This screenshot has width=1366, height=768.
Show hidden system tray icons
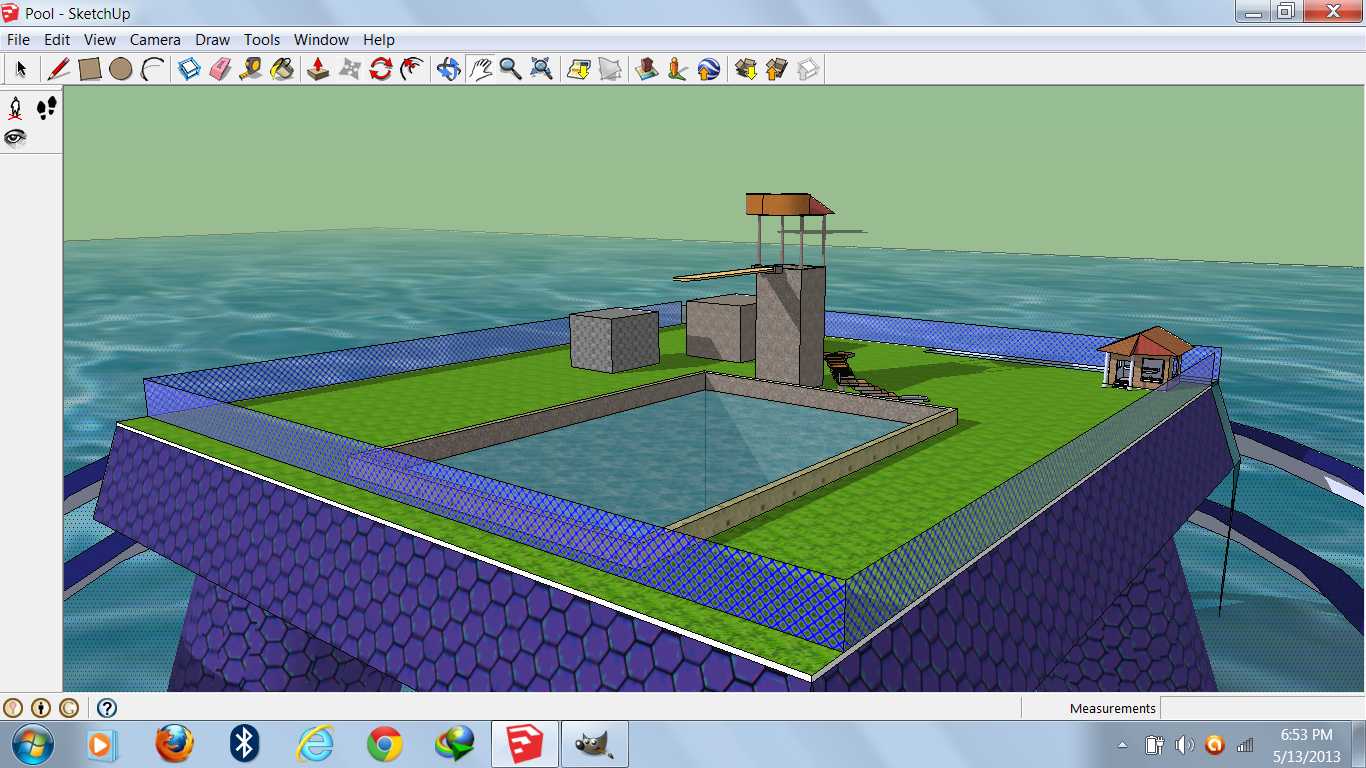pos(1122,745)
